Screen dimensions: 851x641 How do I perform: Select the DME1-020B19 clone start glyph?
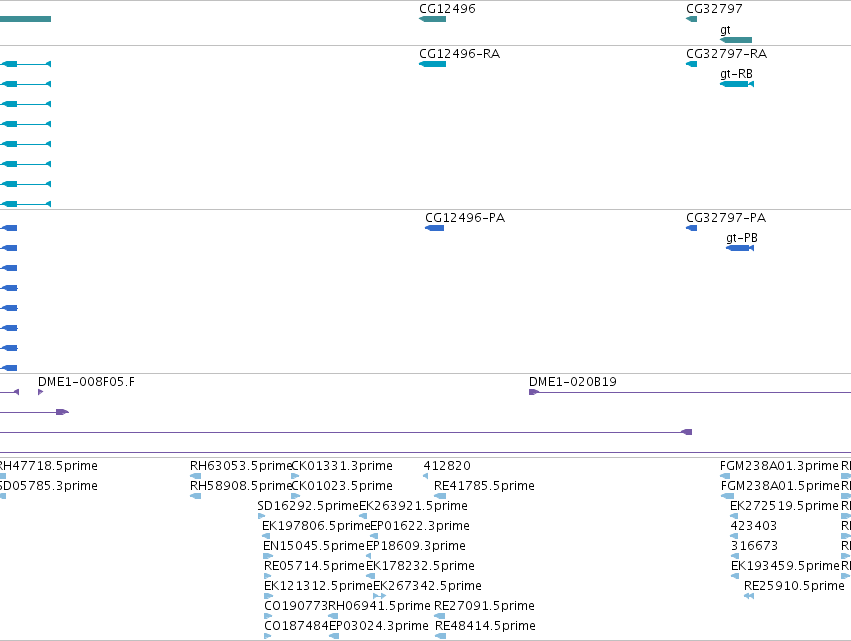pyautogui.click(x=534, y=392)
